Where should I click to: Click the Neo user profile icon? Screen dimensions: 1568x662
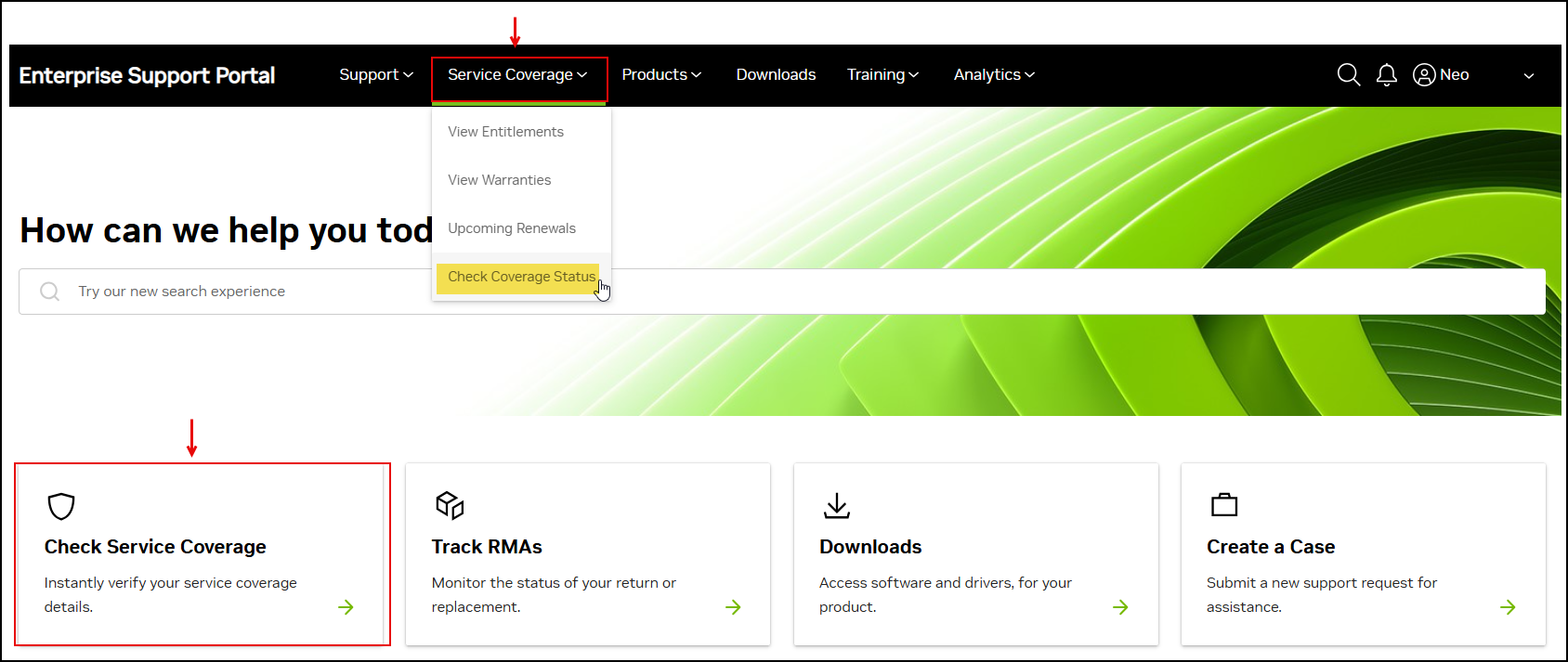coord(1424,75)
